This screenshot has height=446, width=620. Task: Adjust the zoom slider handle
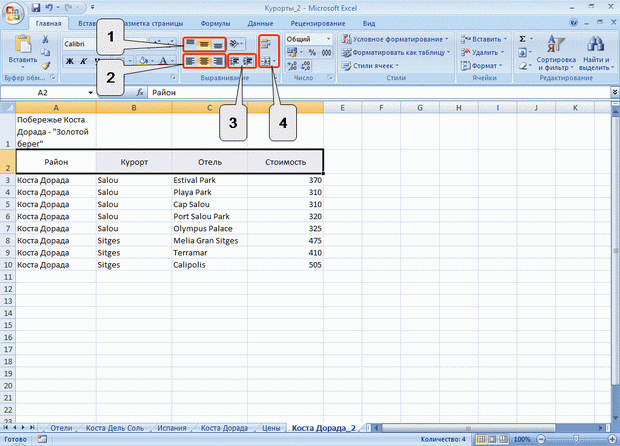576,439
